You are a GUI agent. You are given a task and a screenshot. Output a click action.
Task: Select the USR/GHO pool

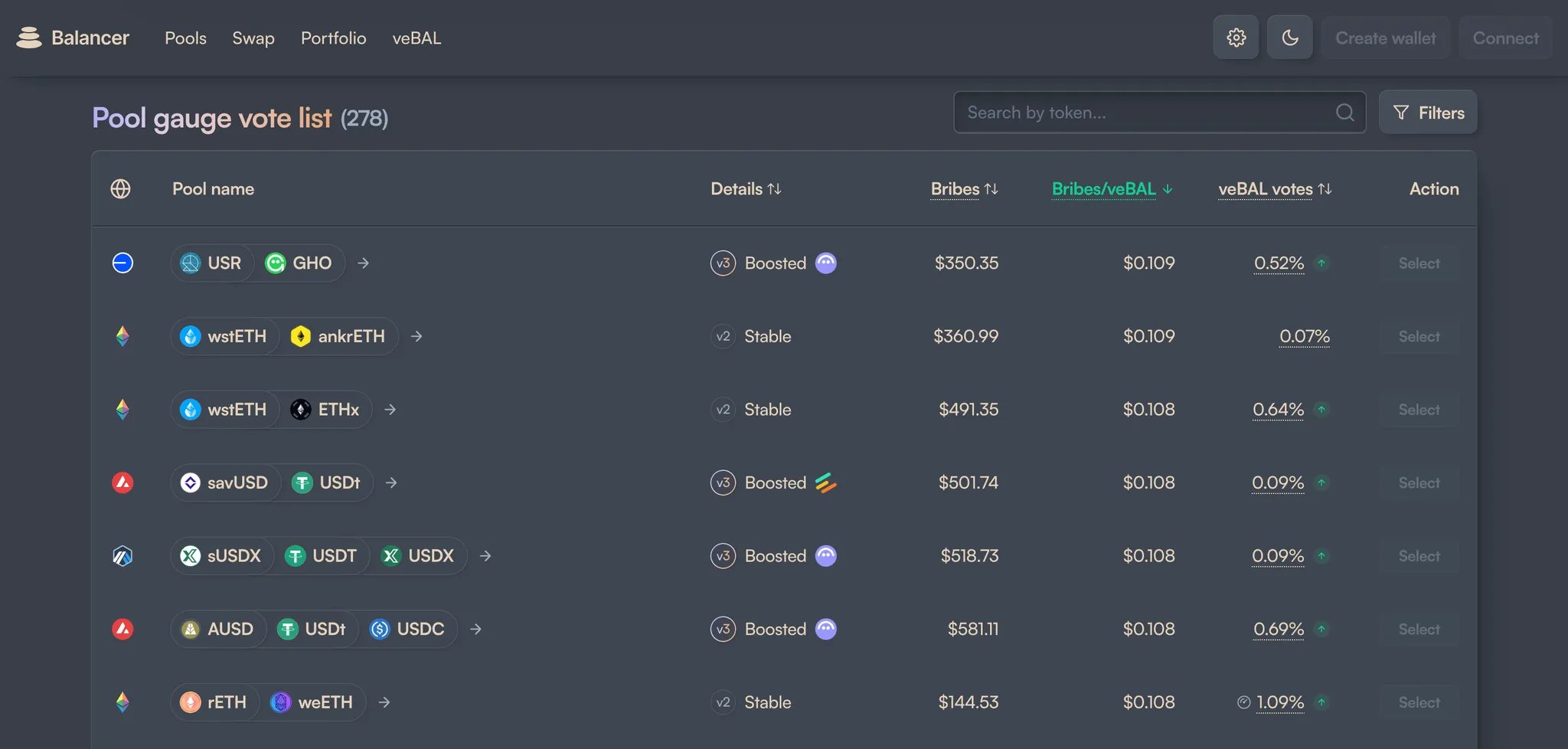coord(1419,263)
